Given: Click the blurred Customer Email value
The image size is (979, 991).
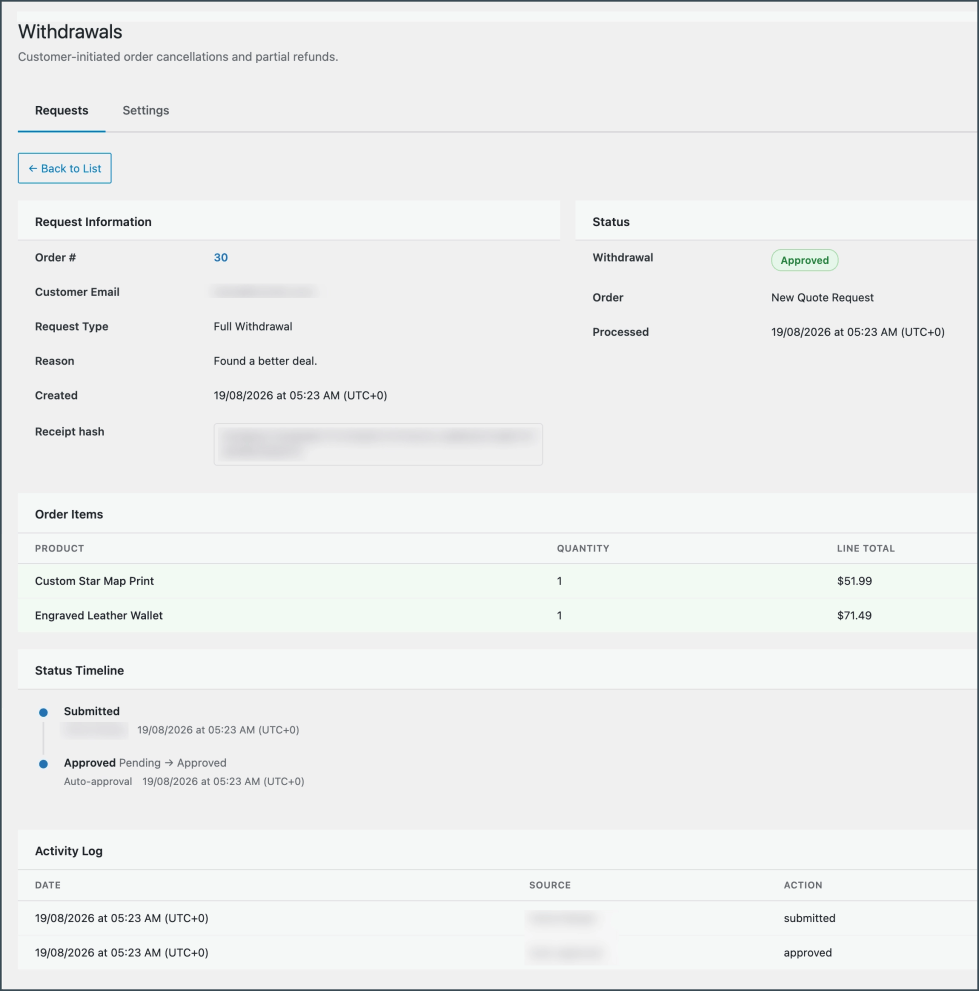Looking at the screenshot, I should click(x=265, y=291).
